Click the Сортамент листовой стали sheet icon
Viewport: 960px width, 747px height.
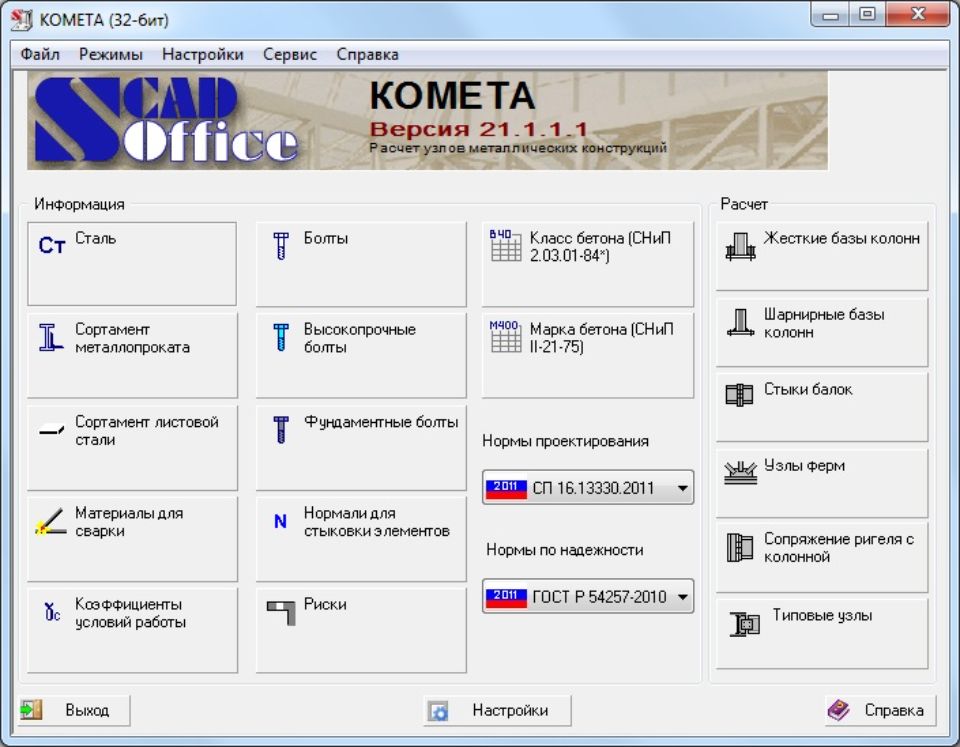coord(51,430)
